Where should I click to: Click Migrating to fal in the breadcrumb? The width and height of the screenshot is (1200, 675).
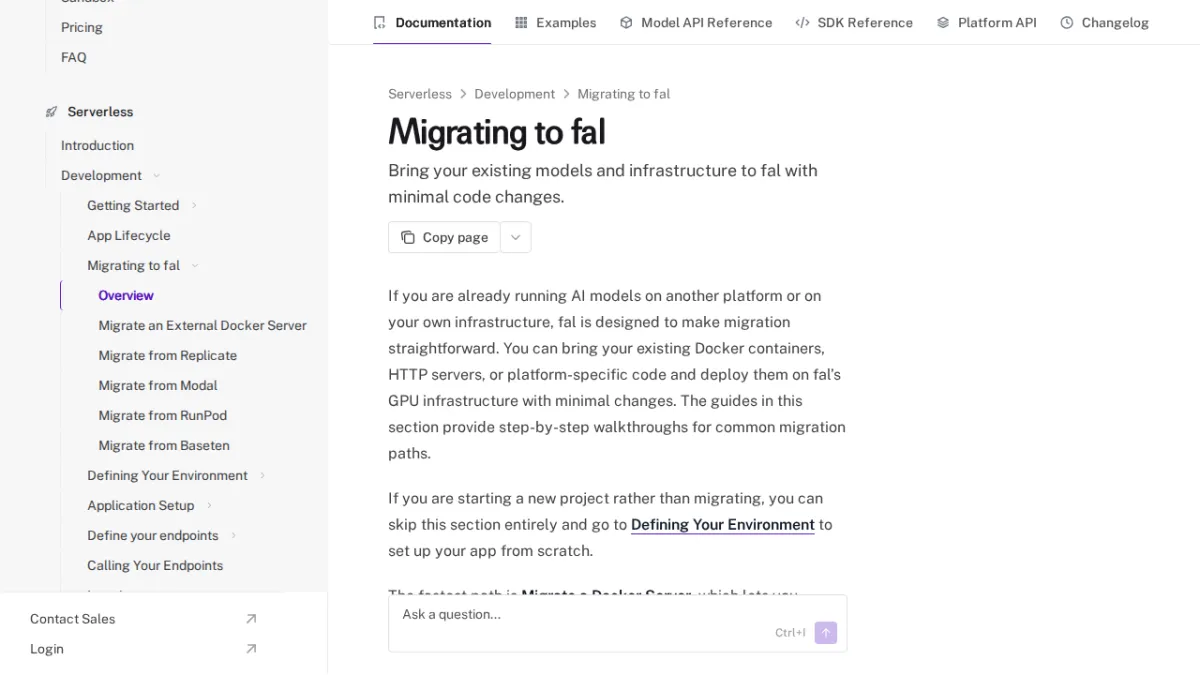(624, 94)
